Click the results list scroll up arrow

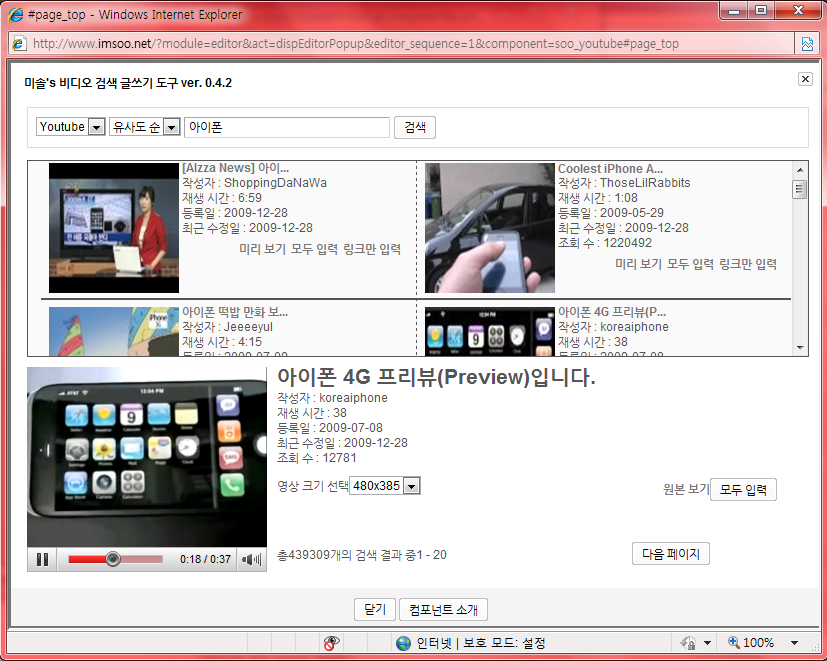click(x=800, y=170)
